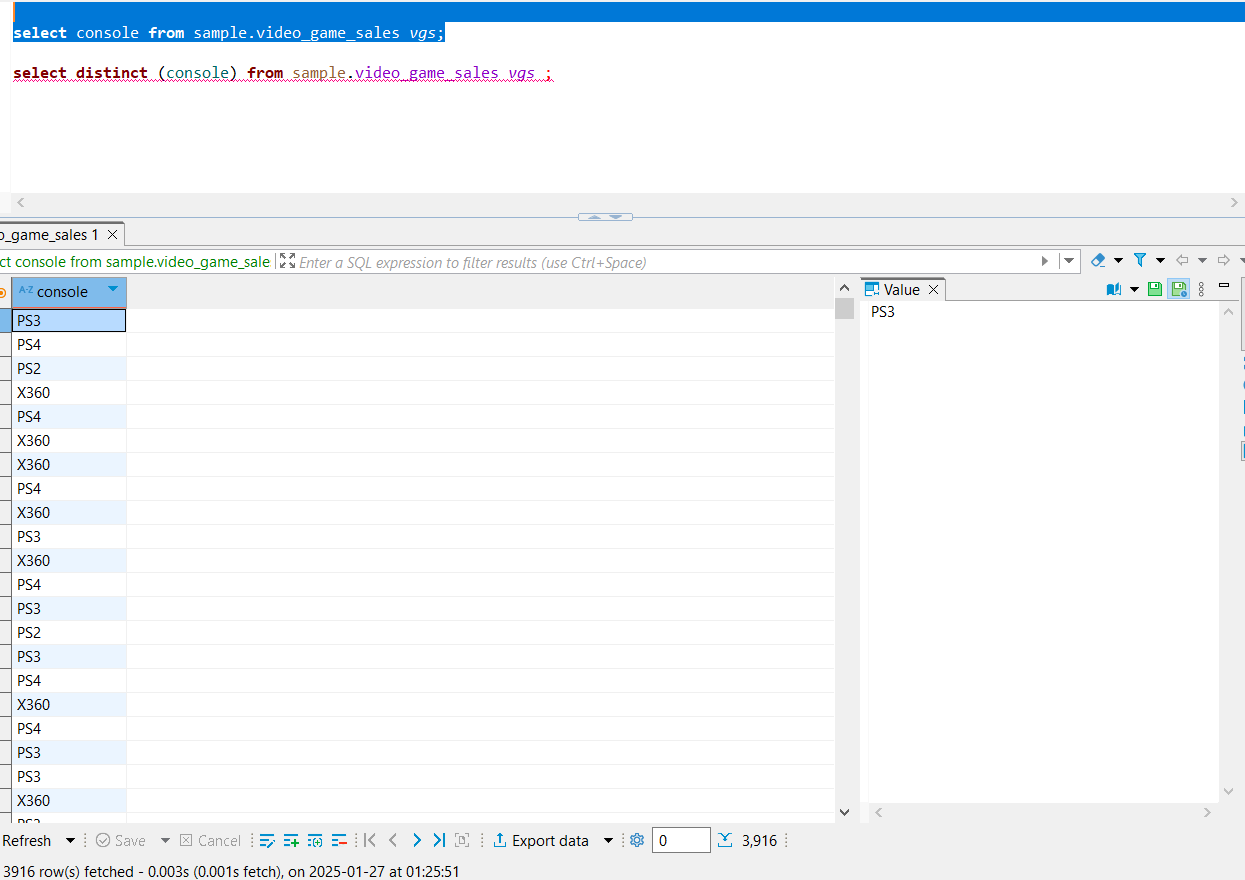Click the console column header
1245x880 pixels.
(69, 292)
